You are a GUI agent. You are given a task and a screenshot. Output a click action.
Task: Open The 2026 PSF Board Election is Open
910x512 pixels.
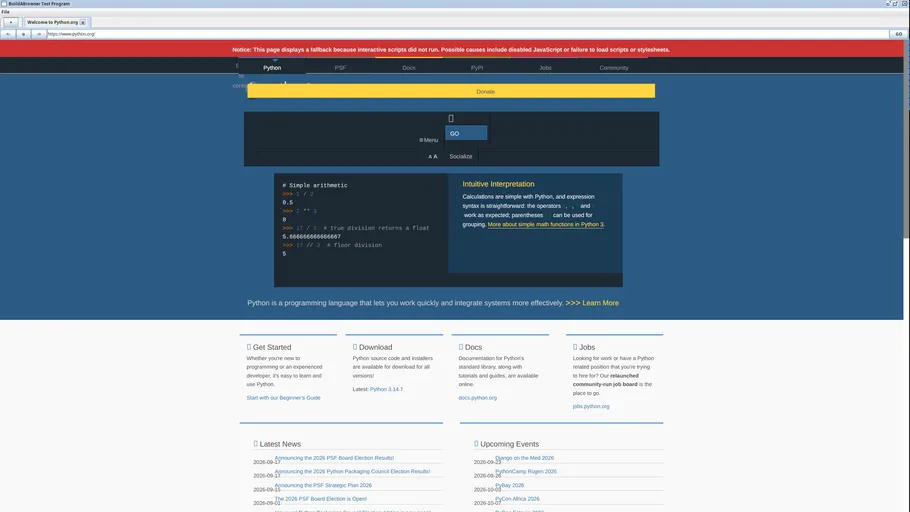click(320, 499)
